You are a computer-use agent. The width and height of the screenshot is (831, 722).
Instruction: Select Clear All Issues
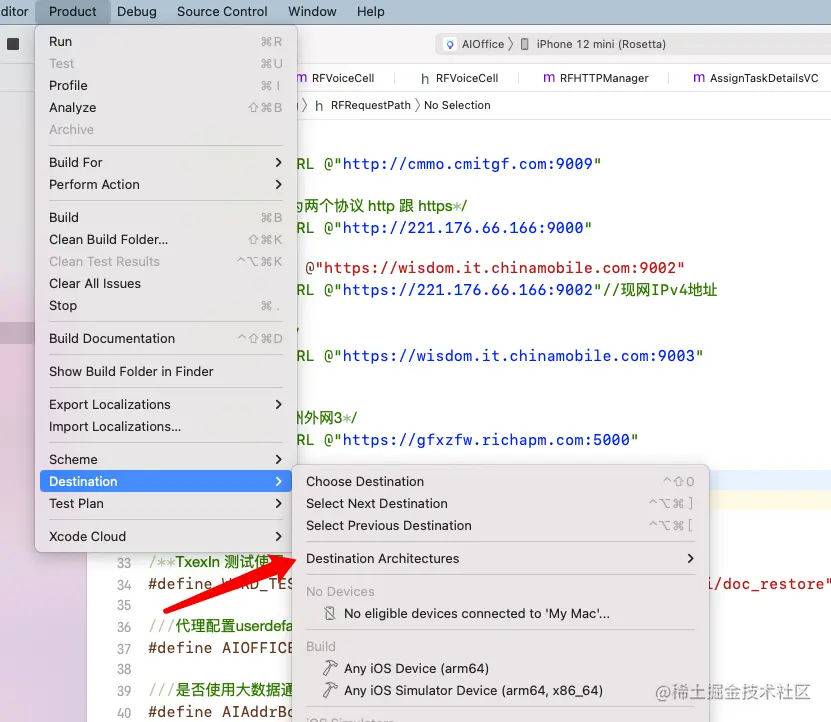[x=166, y=284]
